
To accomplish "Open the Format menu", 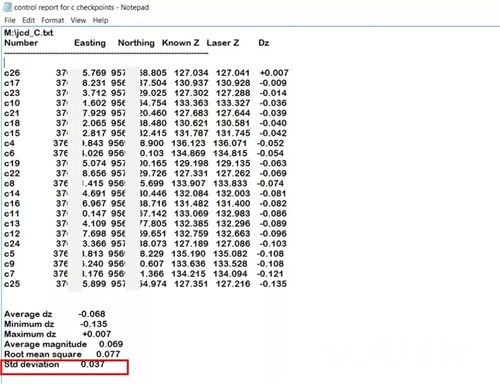I will point(52,20).
